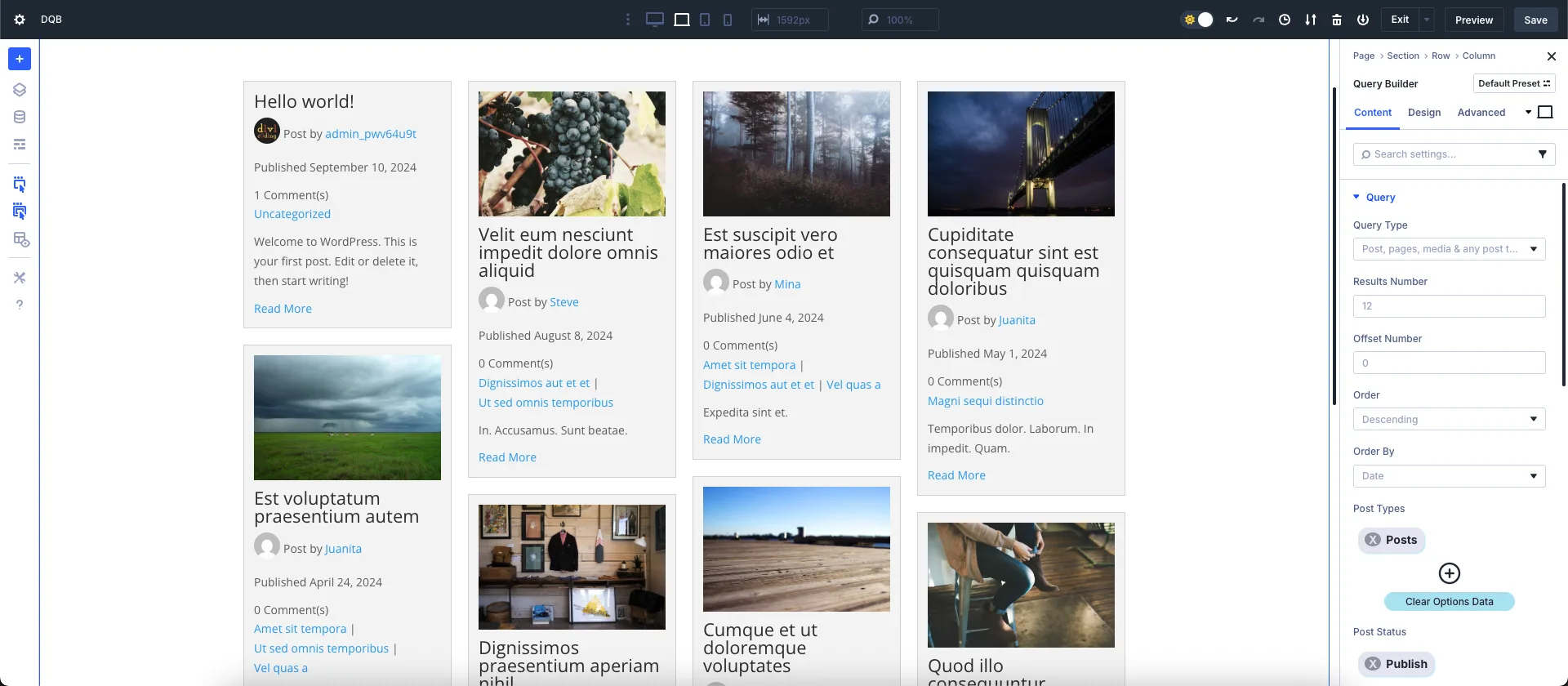This screenshot has width=1568, height=686.
Task: Open the editing history clock icon
Action: pyautogui.click(x=1285, y=20)
